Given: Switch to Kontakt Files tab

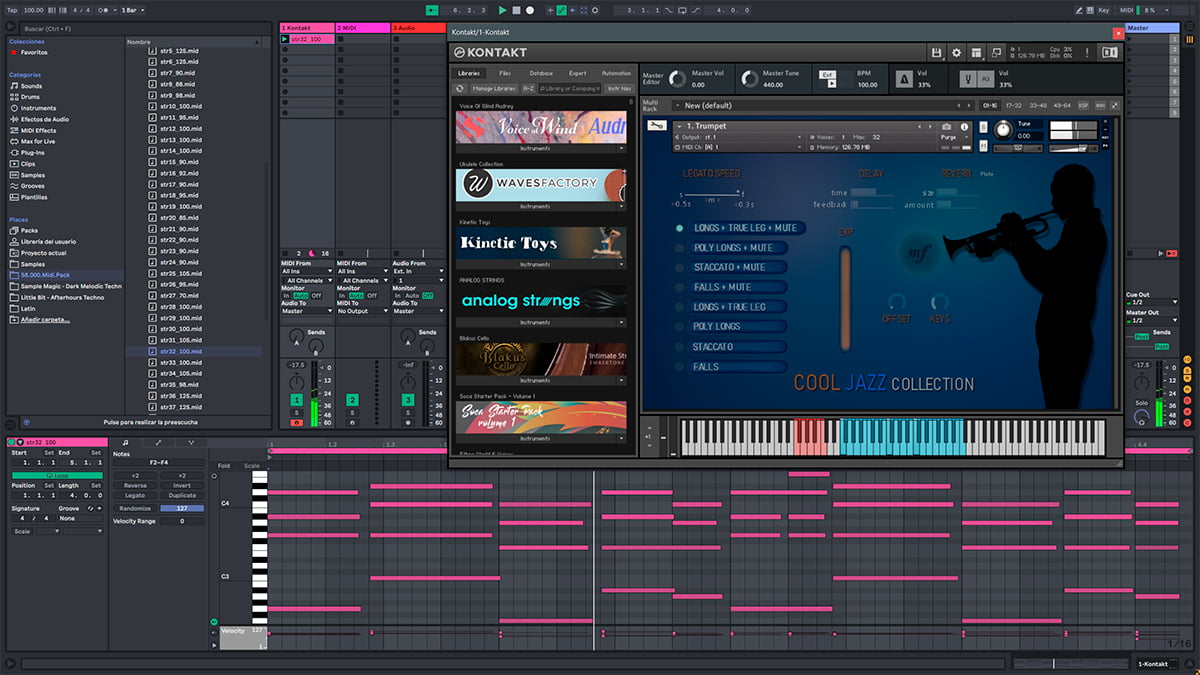Looking at the screenshot, I should pos(505,73).
